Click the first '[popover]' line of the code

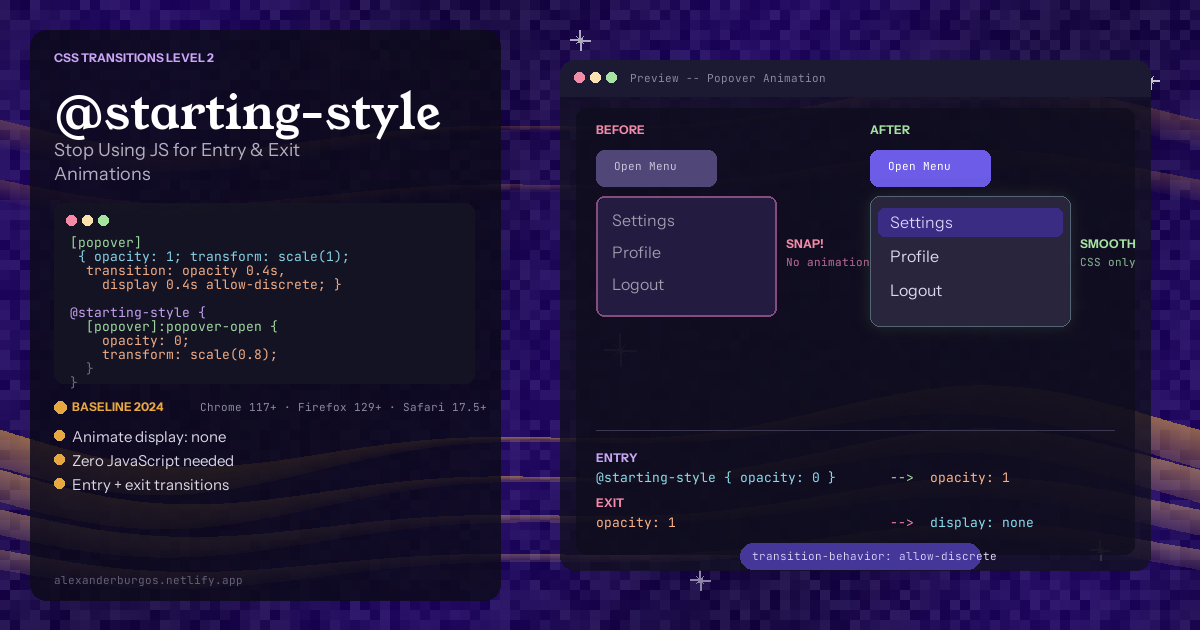click(x=106, y=242)
